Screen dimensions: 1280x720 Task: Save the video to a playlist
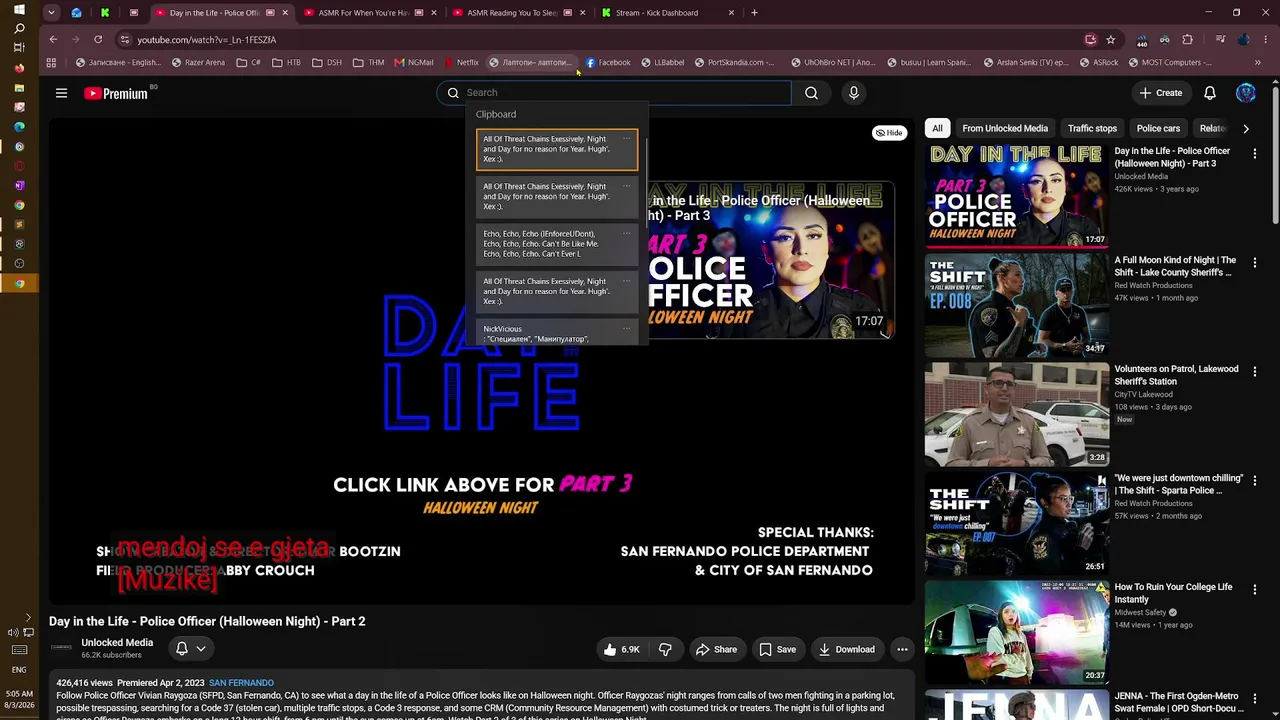tap(777, 649)
